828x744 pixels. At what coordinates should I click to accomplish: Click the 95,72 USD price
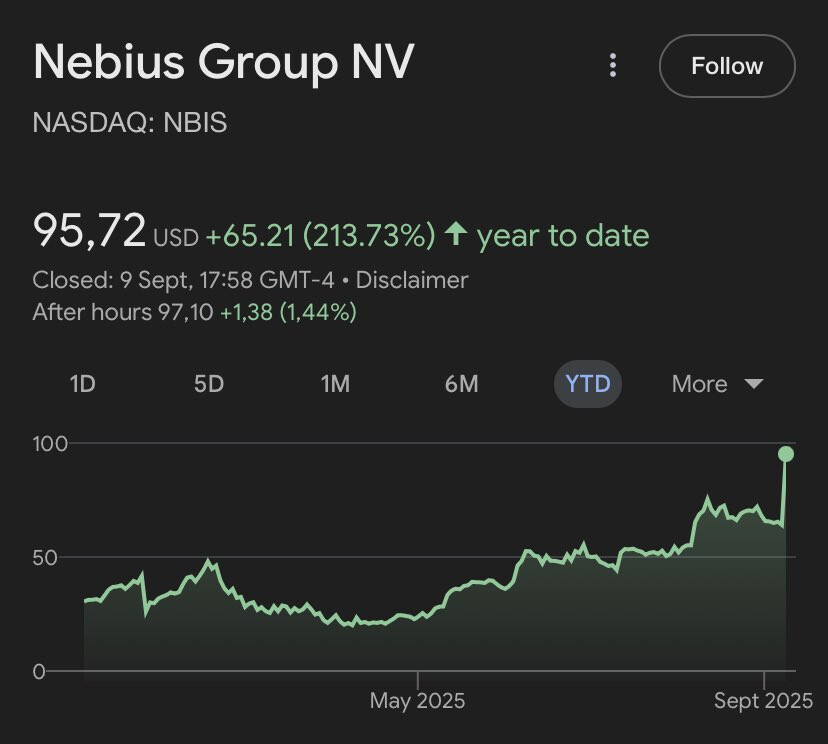[115, 233]
